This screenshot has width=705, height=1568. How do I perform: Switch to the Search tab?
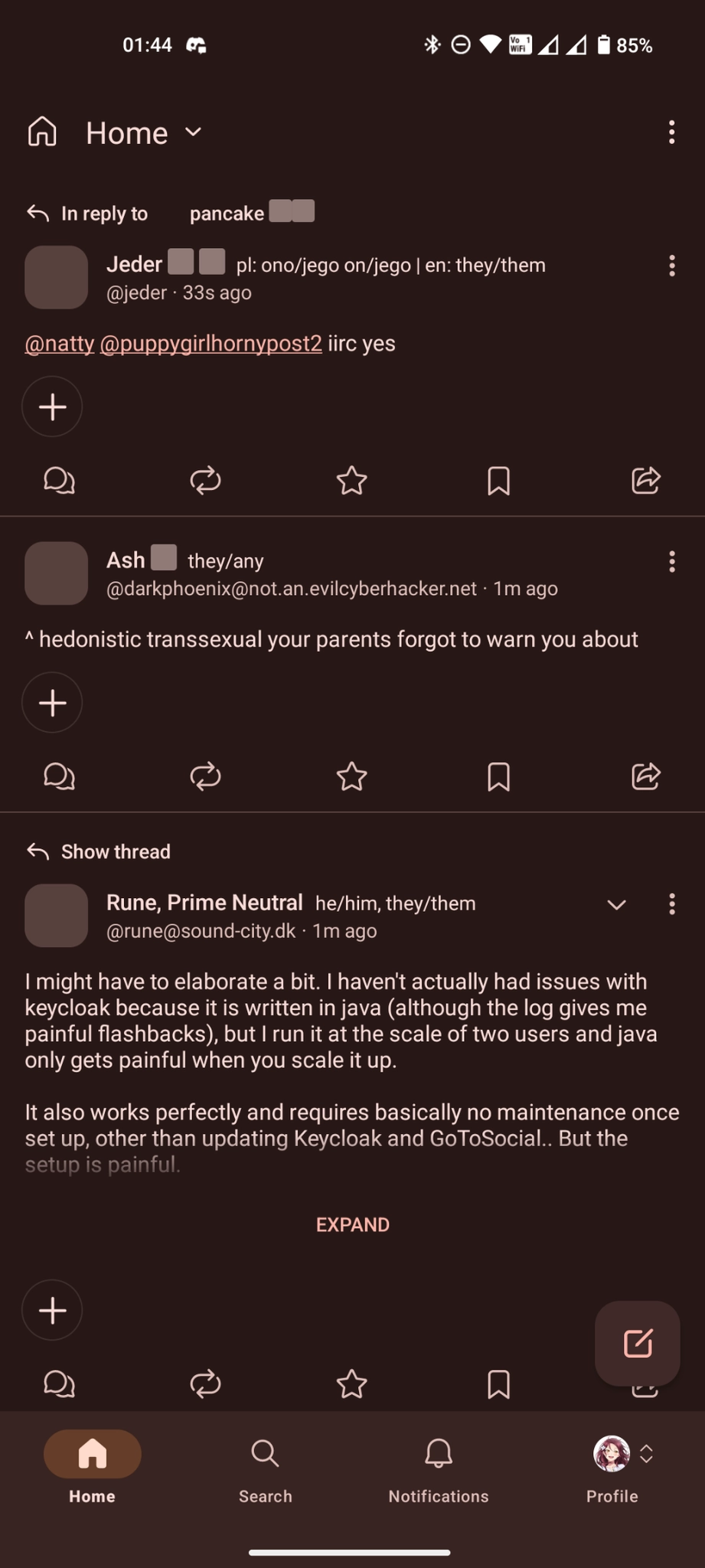265,1465
